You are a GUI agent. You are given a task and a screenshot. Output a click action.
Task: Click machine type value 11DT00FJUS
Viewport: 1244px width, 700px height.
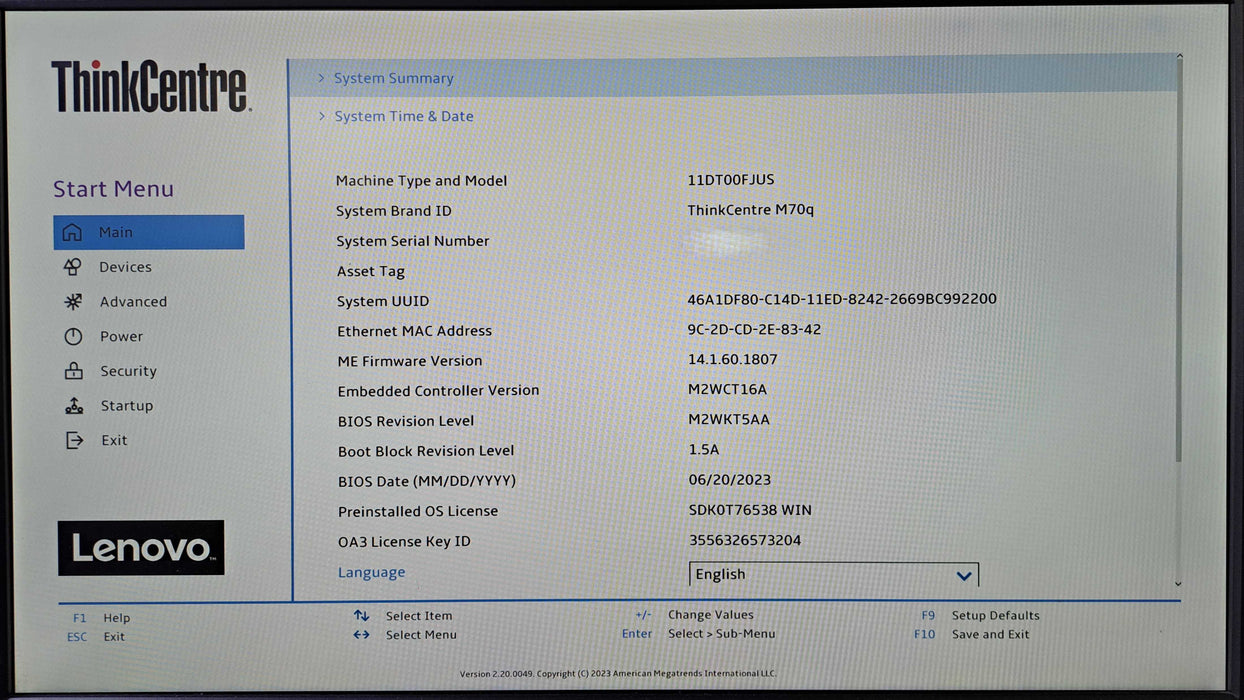coord(731,180)
